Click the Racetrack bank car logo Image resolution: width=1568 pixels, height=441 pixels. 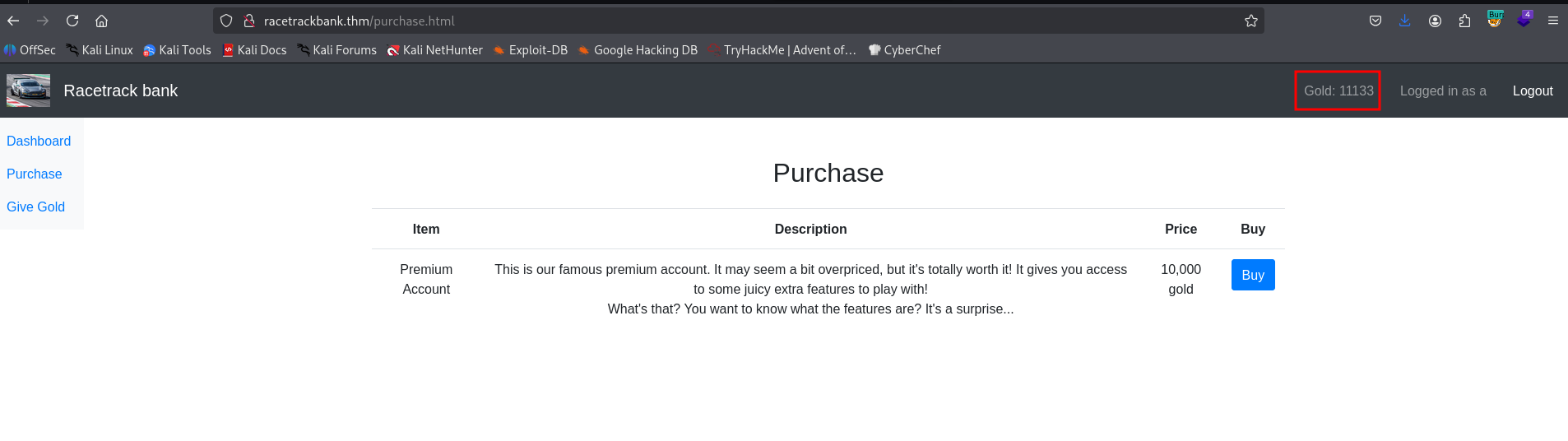point(29,91)
